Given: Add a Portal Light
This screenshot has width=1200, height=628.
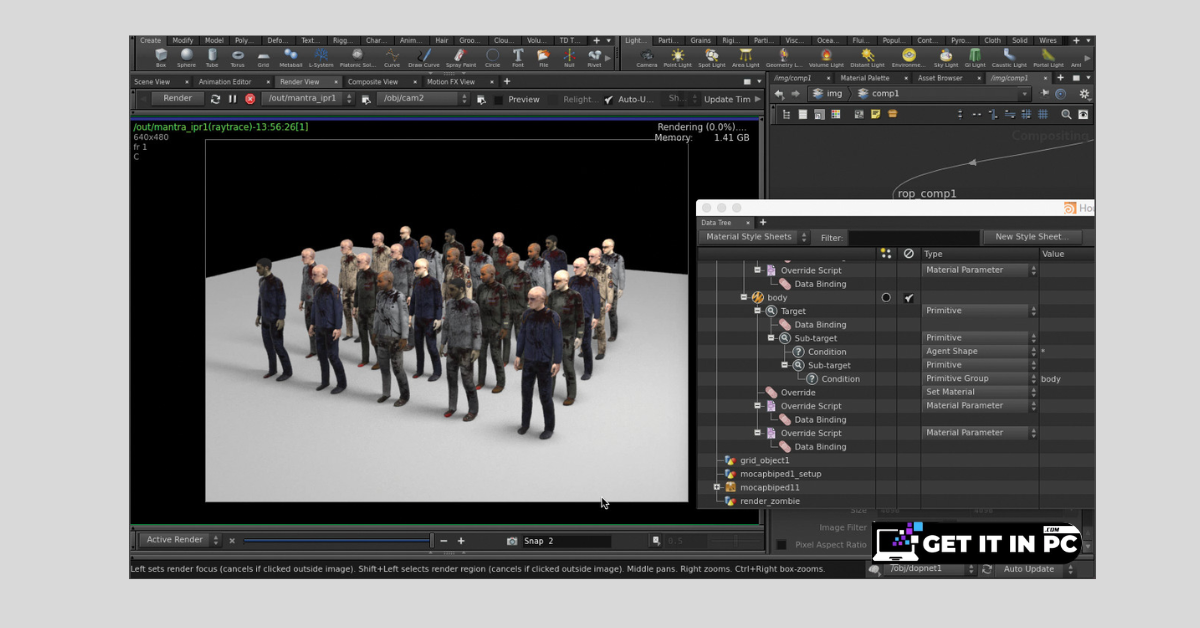Looking at the screenshot, I should pos(1047,57).
